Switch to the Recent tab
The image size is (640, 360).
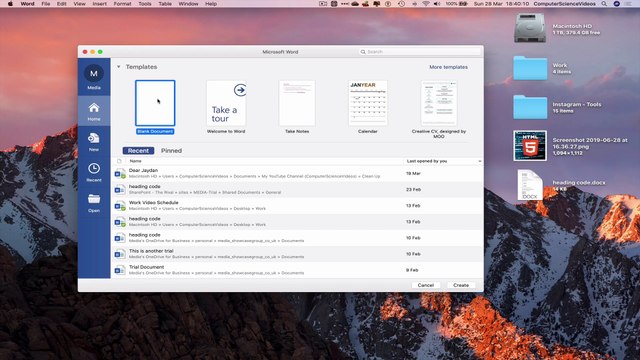[138, 151]
